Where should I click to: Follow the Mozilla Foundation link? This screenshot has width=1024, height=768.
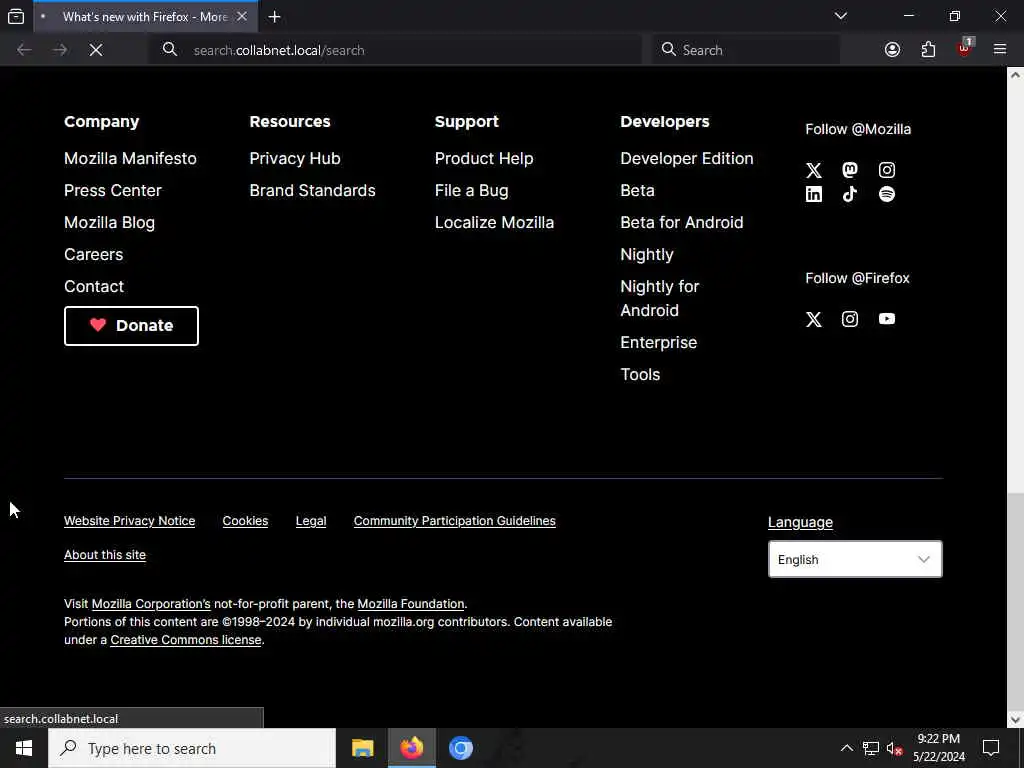[x=411, y=604]
